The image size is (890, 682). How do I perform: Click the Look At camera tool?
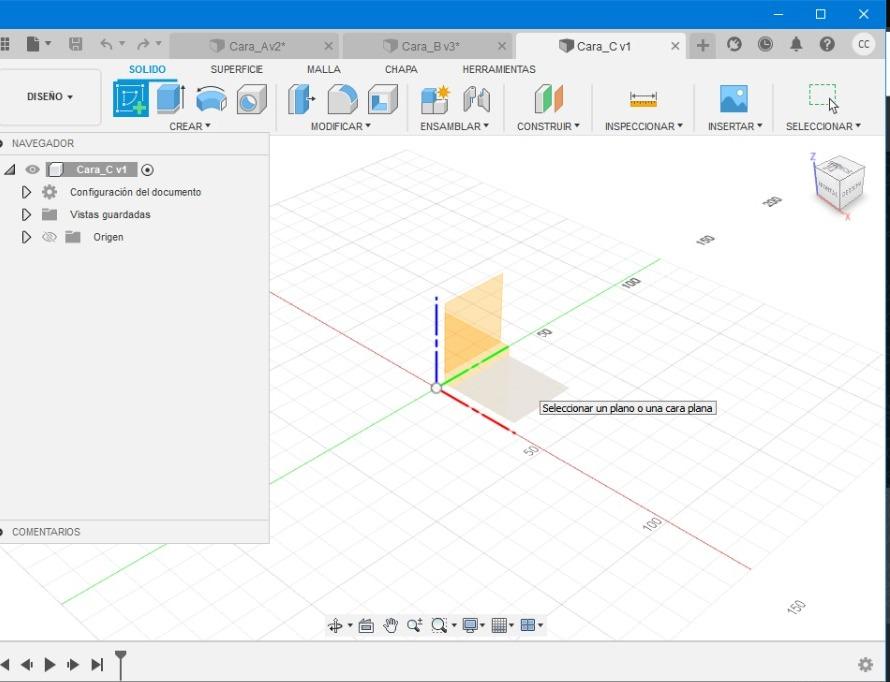[366, 625]
